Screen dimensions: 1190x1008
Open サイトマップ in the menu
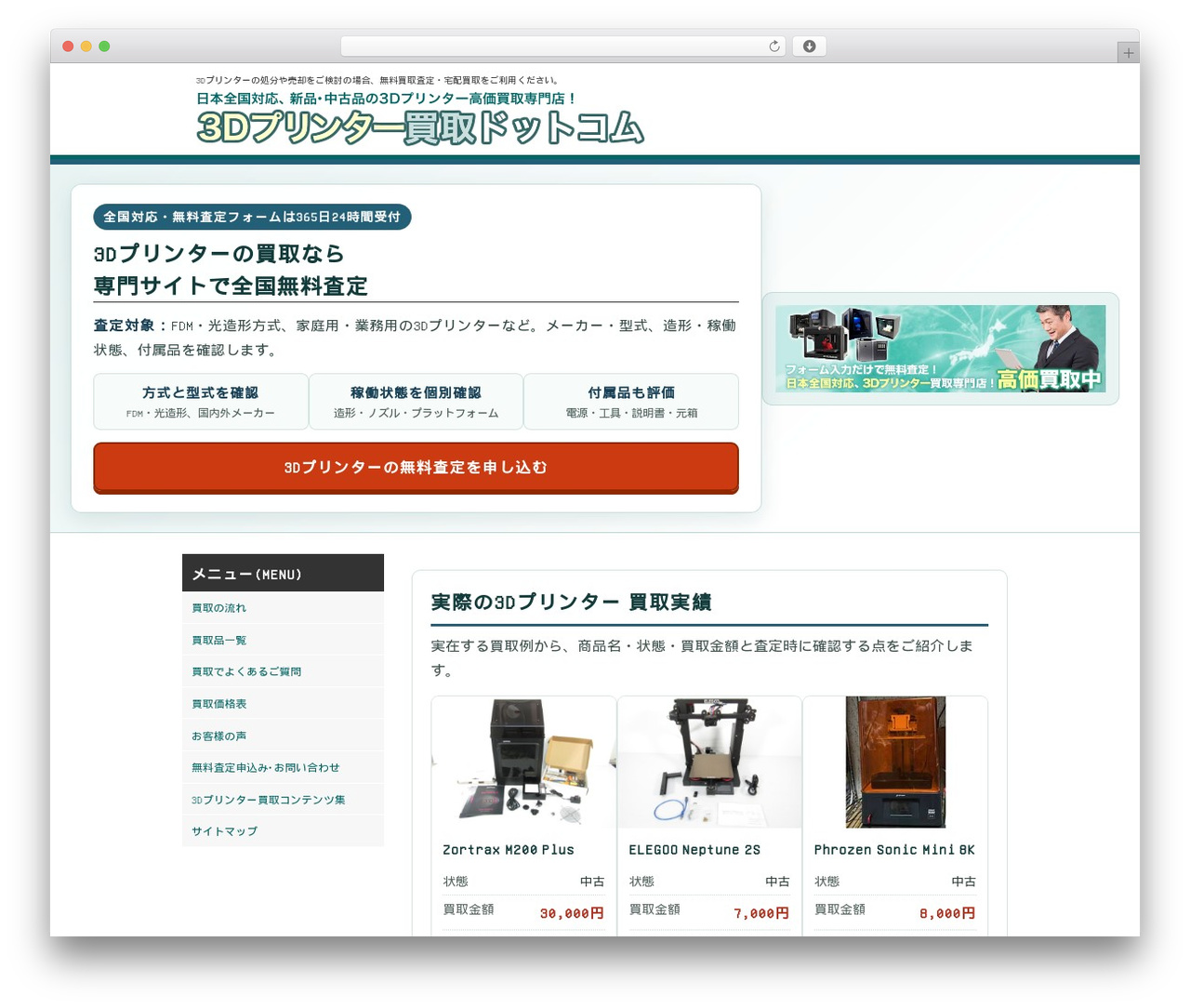(x=283, y=831)
